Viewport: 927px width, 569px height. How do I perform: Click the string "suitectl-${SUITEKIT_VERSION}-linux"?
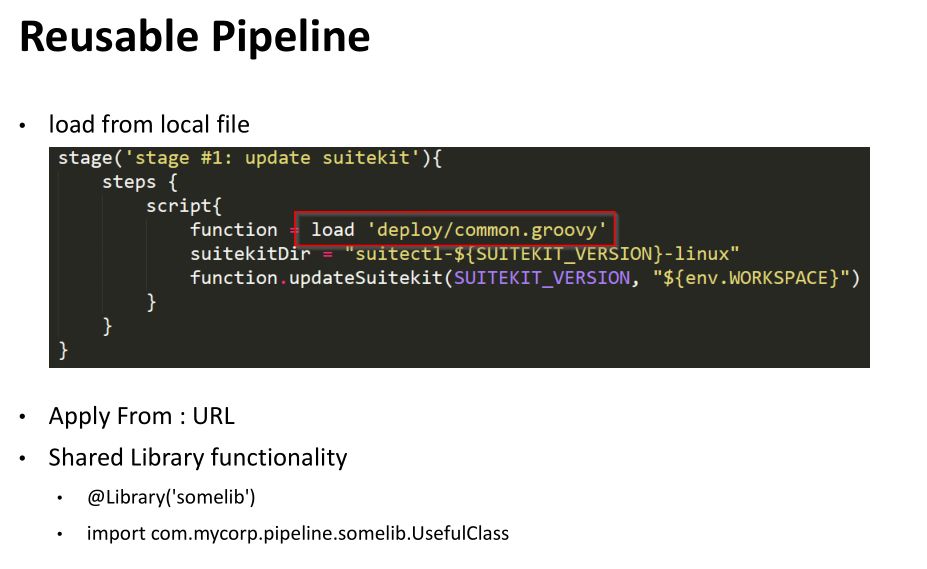point(542,254)
